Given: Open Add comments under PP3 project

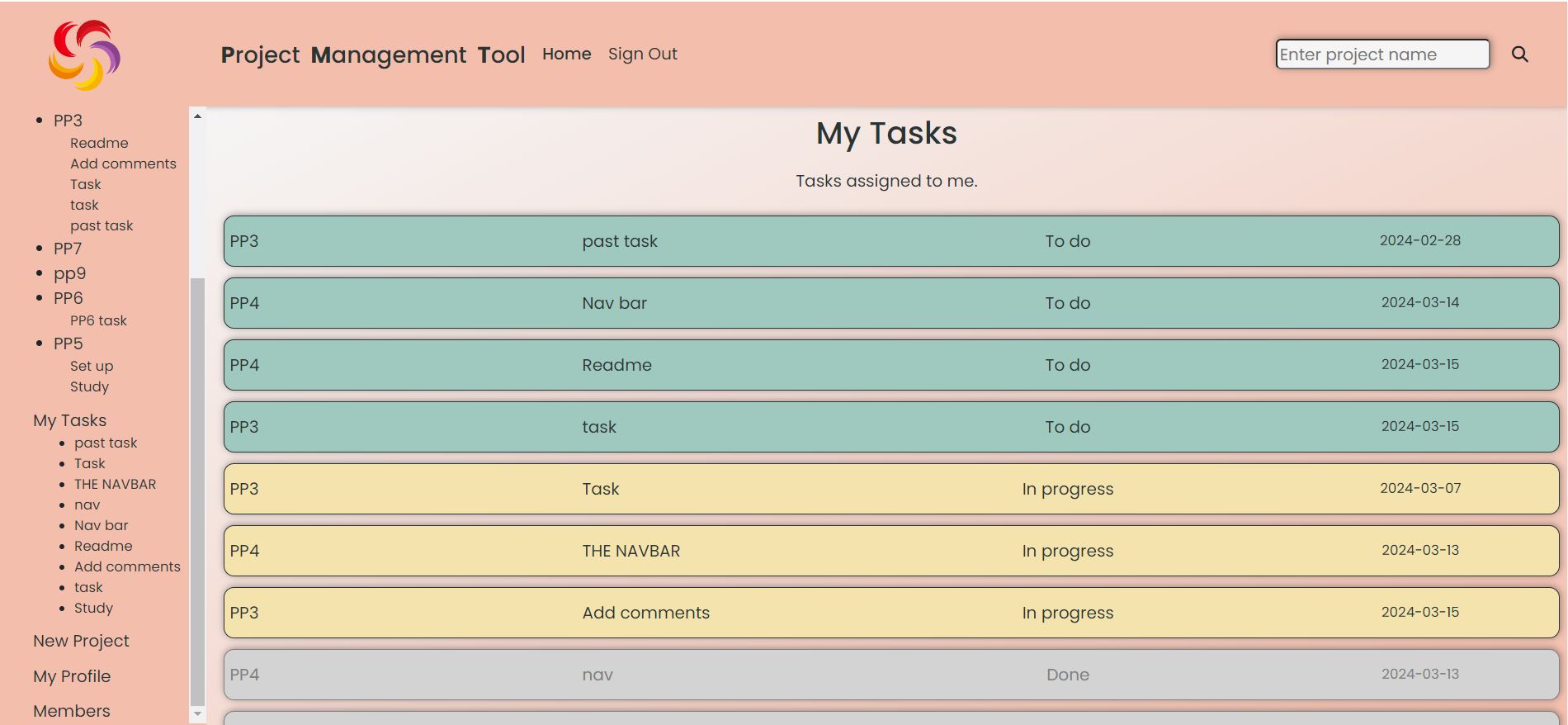Looking at the screenshot, I should click(x=123, y=163).
